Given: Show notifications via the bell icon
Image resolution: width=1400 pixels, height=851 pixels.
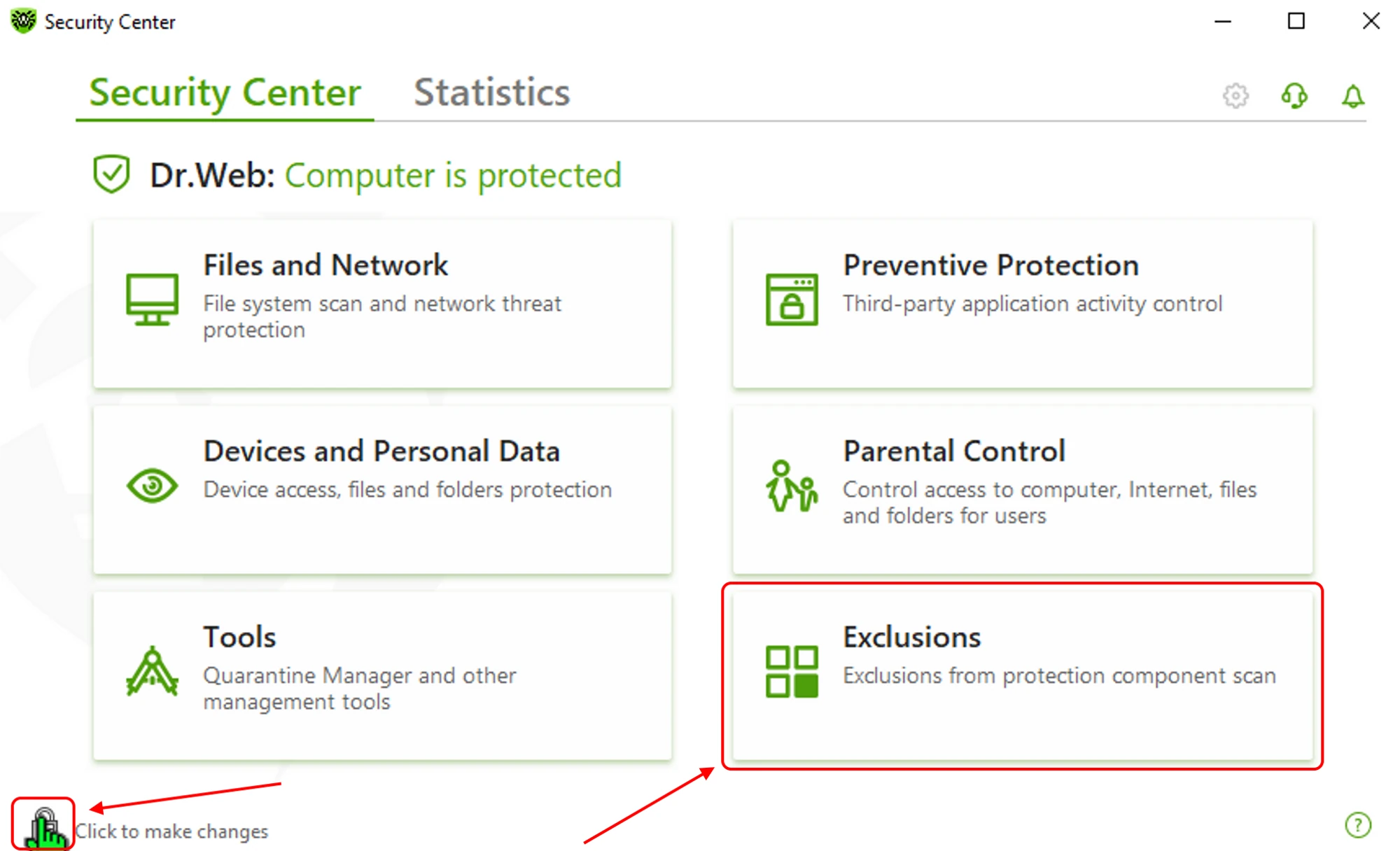Looking at the screenshot, I should pos(1352,96).
